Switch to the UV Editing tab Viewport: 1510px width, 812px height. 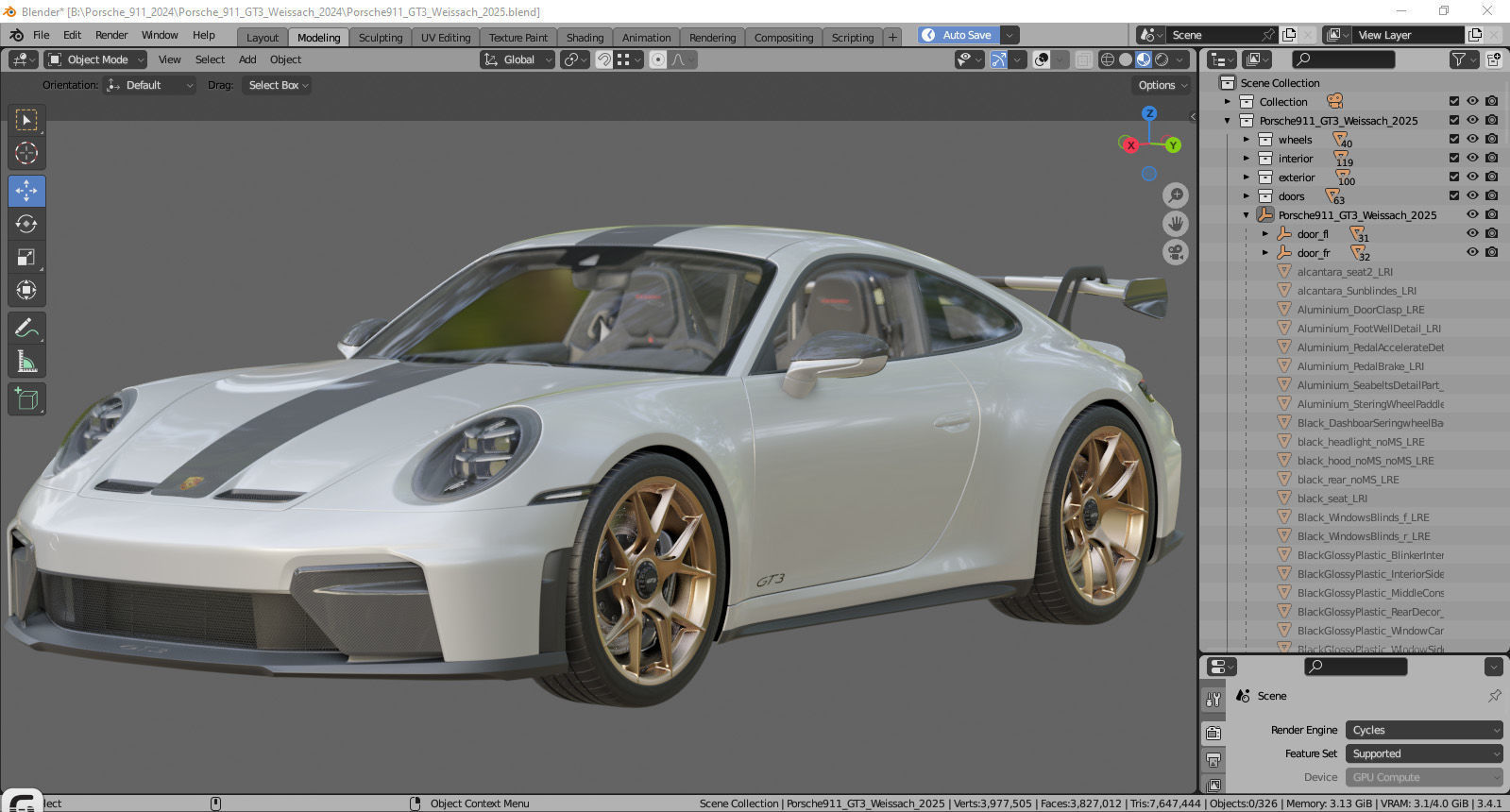coord(446,38)
